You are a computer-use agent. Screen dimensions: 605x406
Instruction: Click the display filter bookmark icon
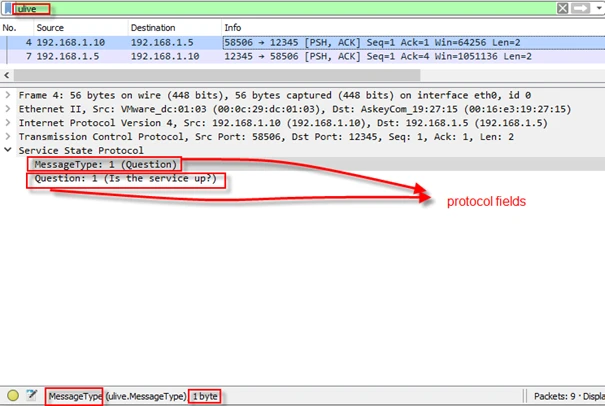pos(8,8)
